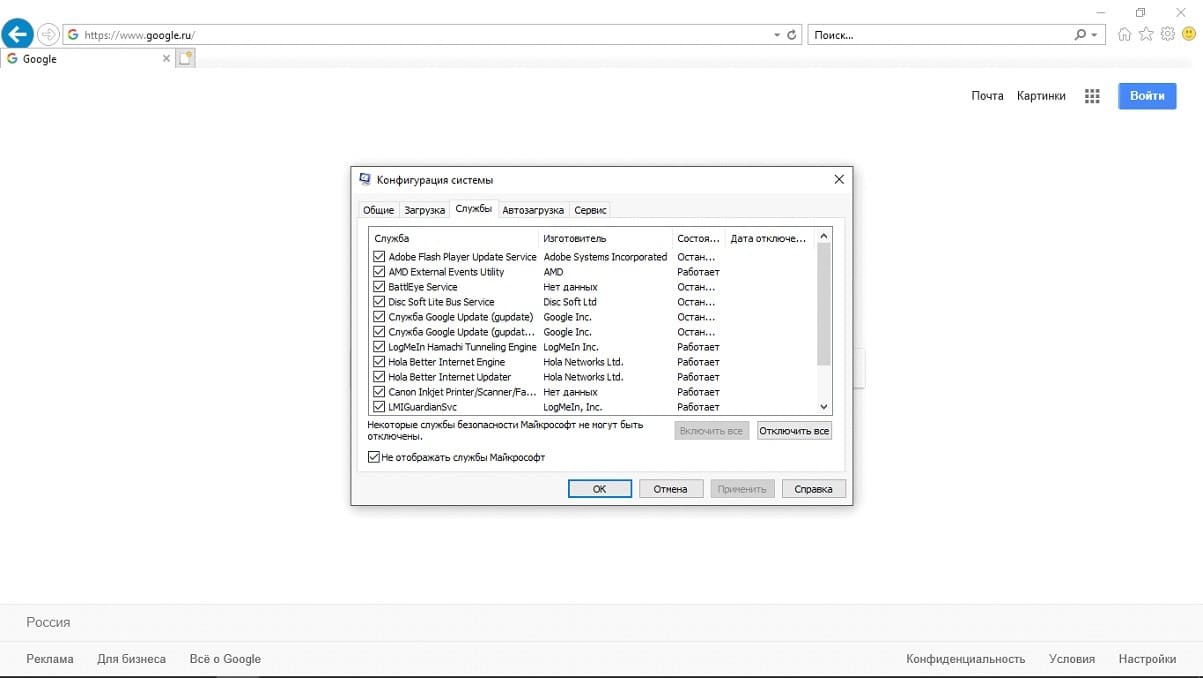Open the Google apps grid icon
Image resolution: width=1203 pixels, height=678 pixels.
coord(1092,96)
